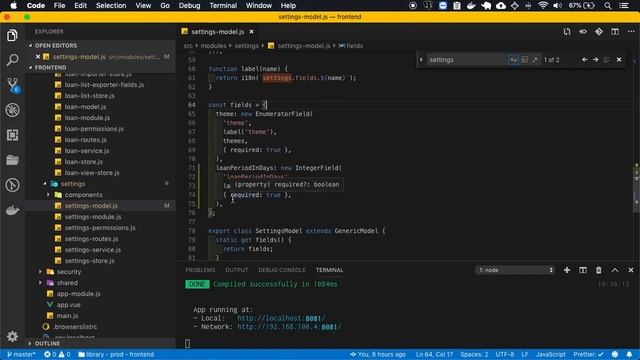640x360 pixels.
Task: Switch to the PROBLEMS tab
Action: (x=200, y=270)
